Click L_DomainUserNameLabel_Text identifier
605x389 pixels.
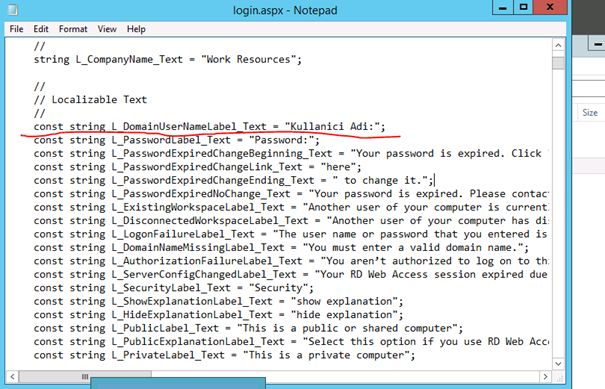point(189,127)
